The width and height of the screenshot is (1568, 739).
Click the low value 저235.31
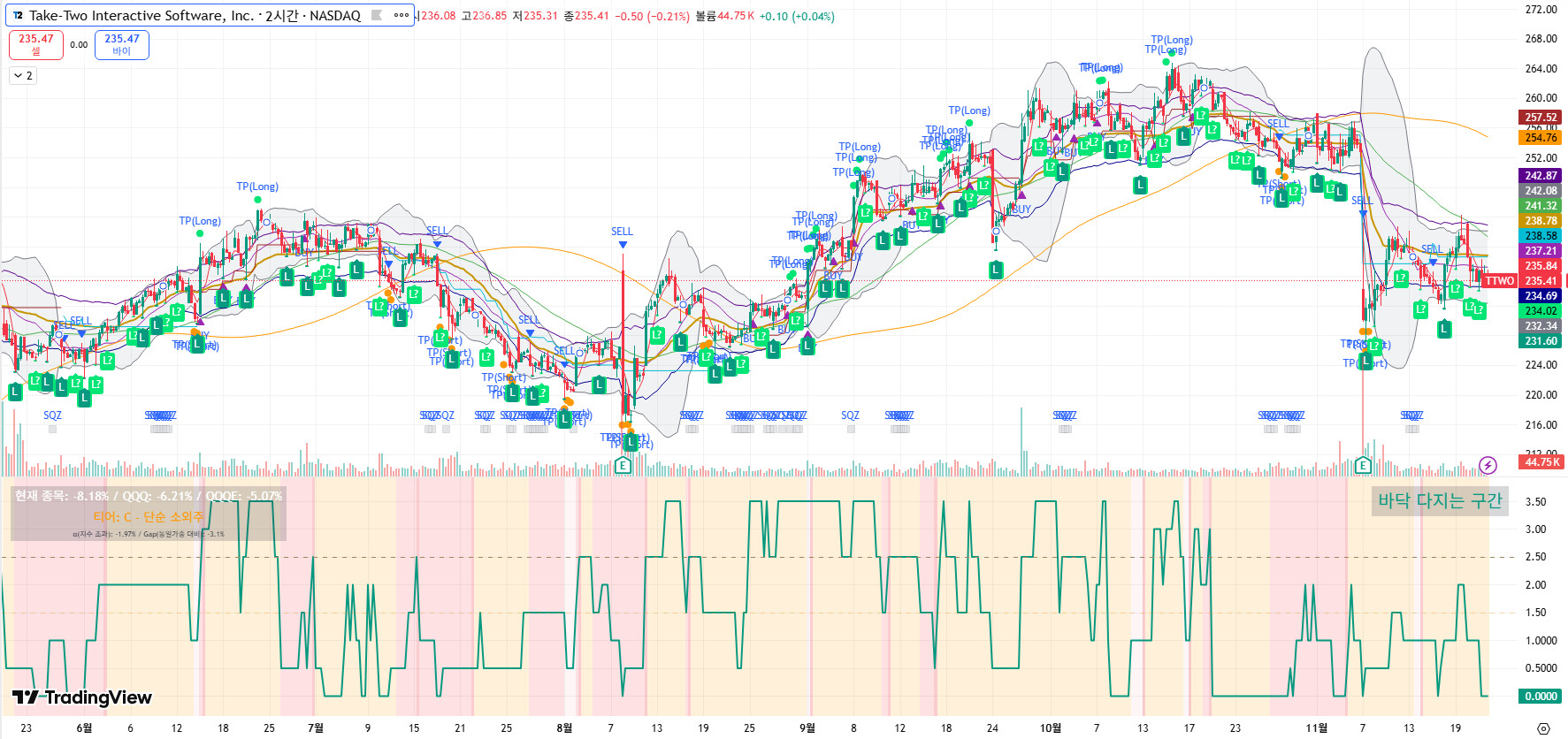pyautogui.click(x=536, y=16)
